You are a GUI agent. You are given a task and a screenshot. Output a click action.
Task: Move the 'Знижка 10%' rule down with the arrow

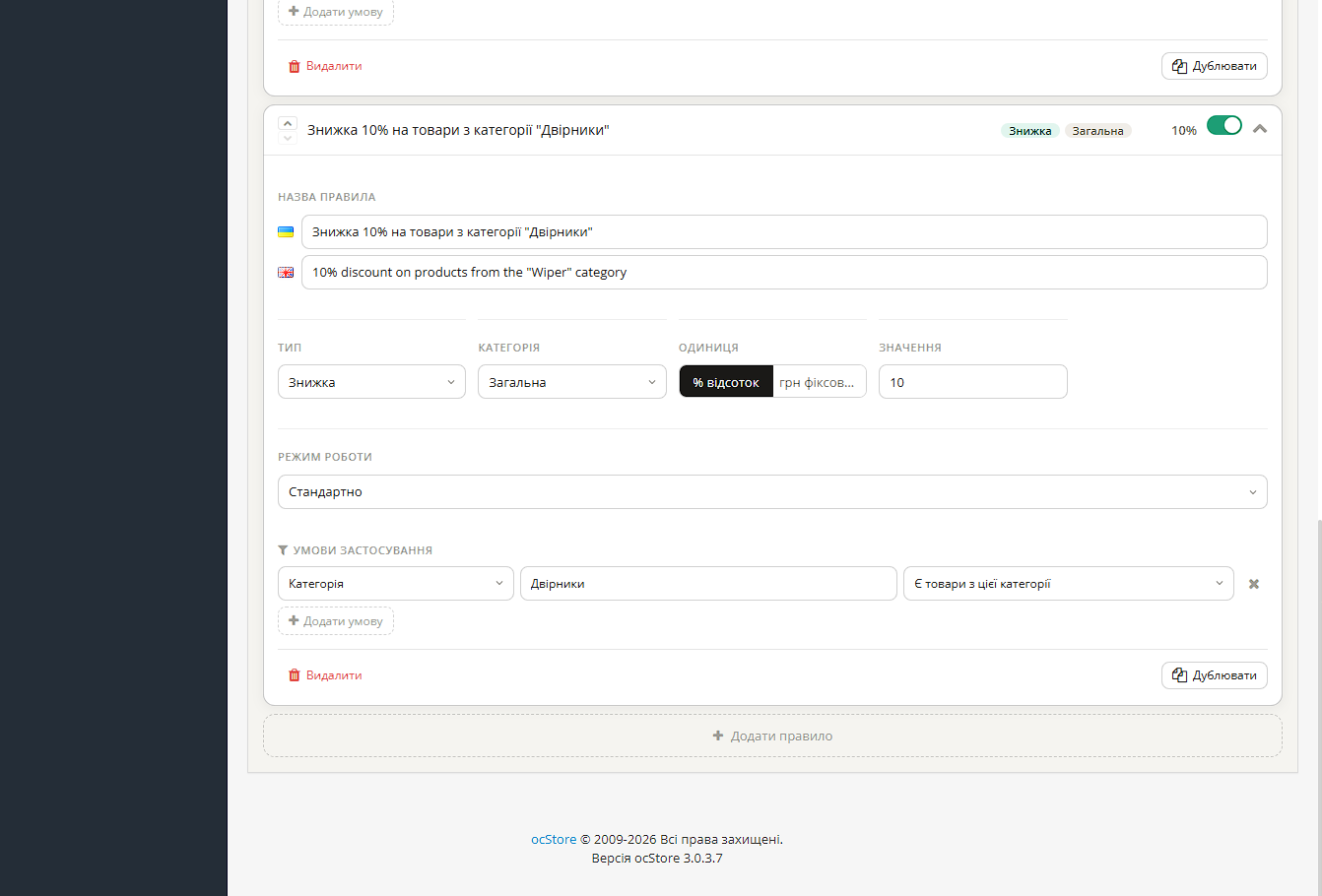coord(288,138)
